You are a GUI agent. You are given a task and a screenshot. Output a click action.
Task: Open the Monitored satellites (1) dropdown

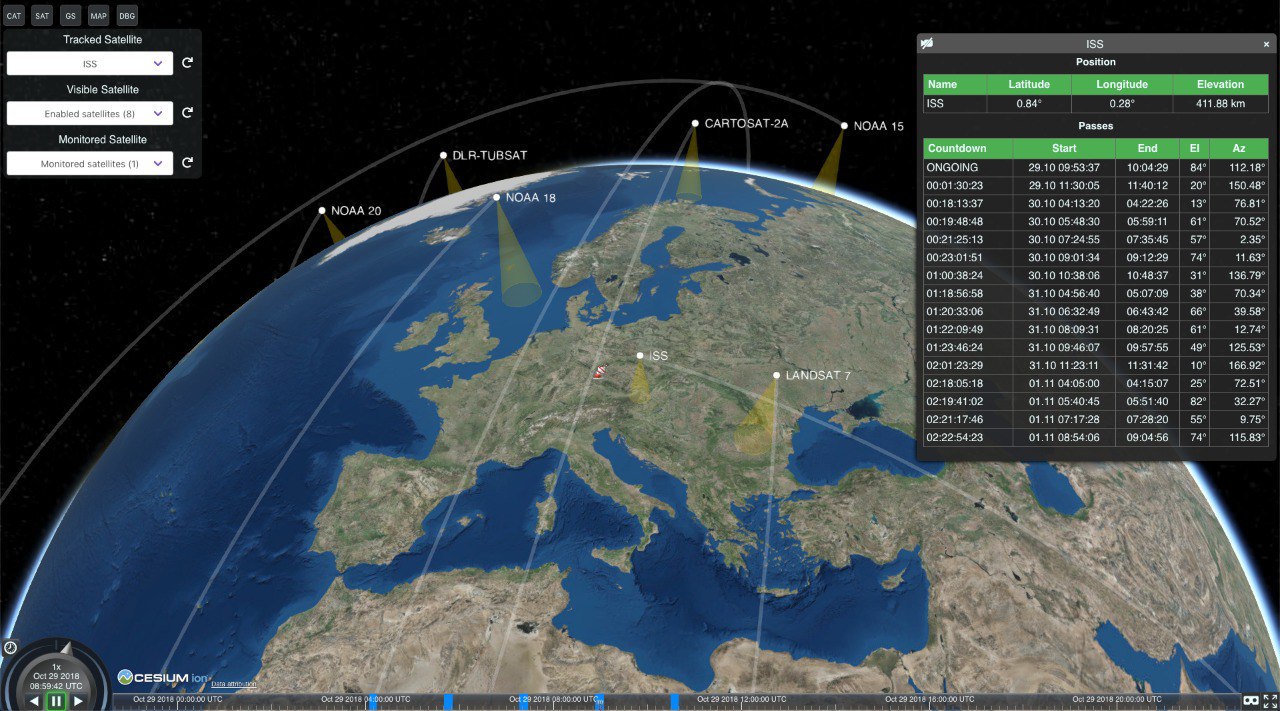pos(90,163)
